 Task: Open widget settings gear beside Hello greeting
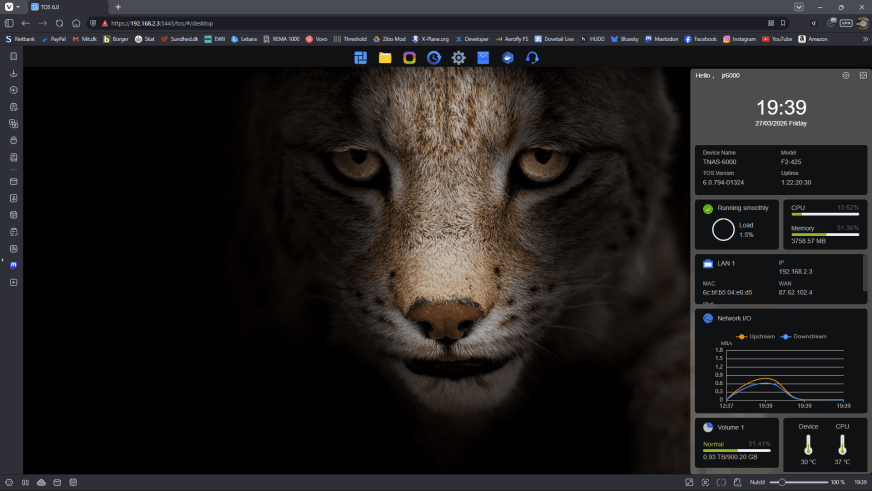(x=846, y=75)
